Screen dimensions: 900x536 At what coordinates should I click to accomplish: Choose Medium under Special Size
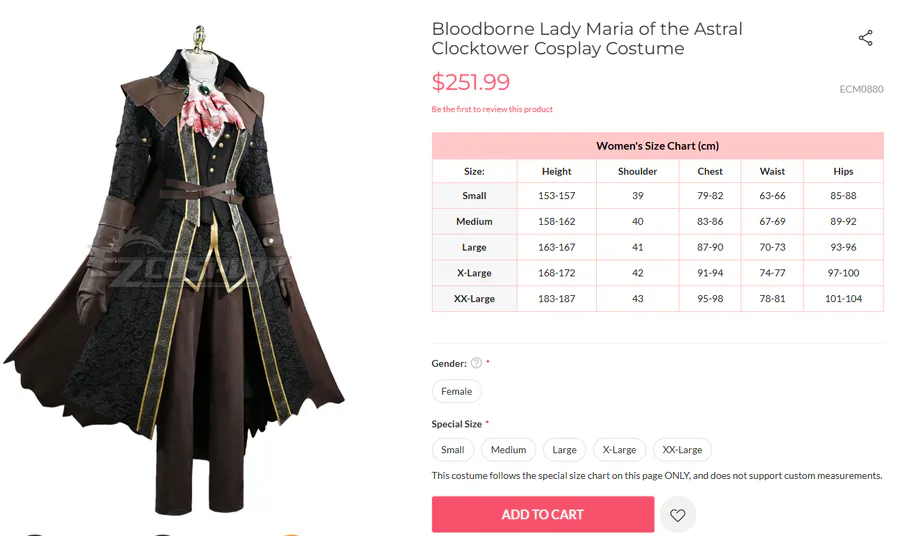(508, 450)
